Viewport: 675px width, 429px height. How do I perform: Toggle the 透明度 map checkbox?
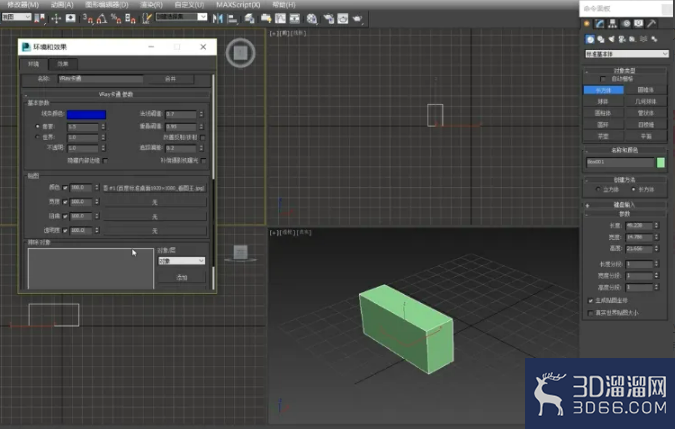(65, 231)
